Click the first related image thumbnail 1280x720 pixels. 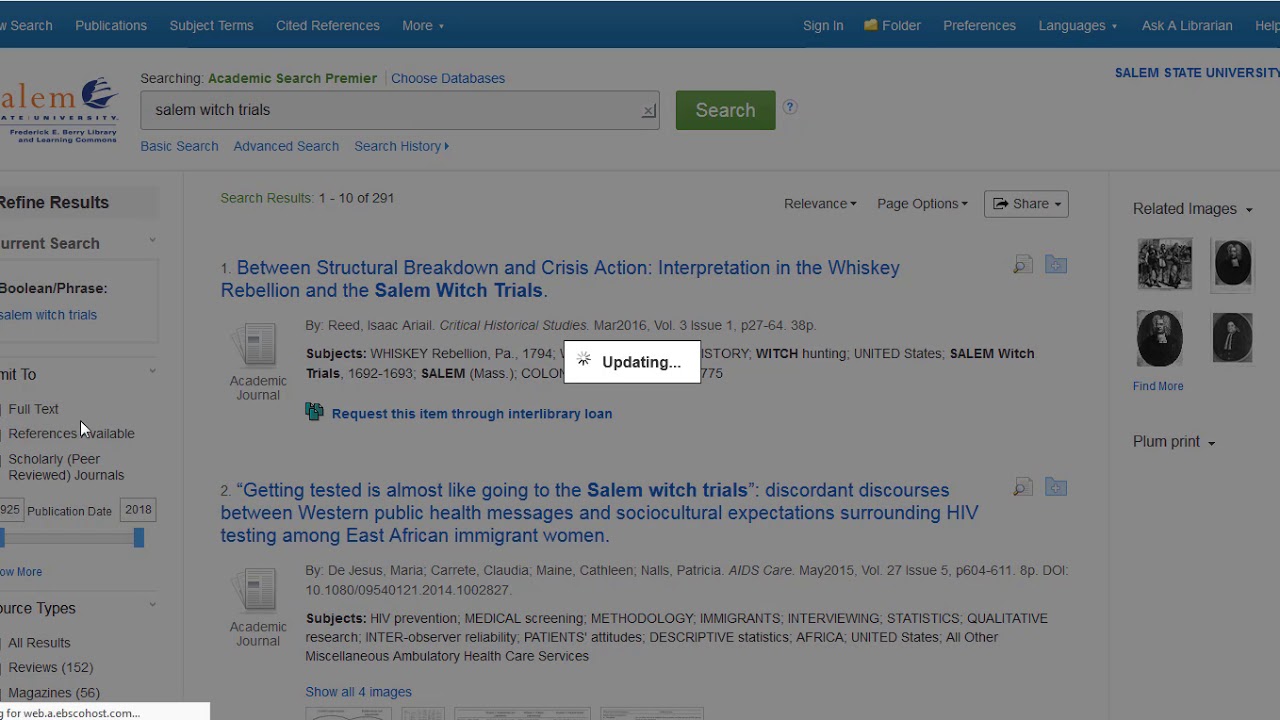(1164, 264)
